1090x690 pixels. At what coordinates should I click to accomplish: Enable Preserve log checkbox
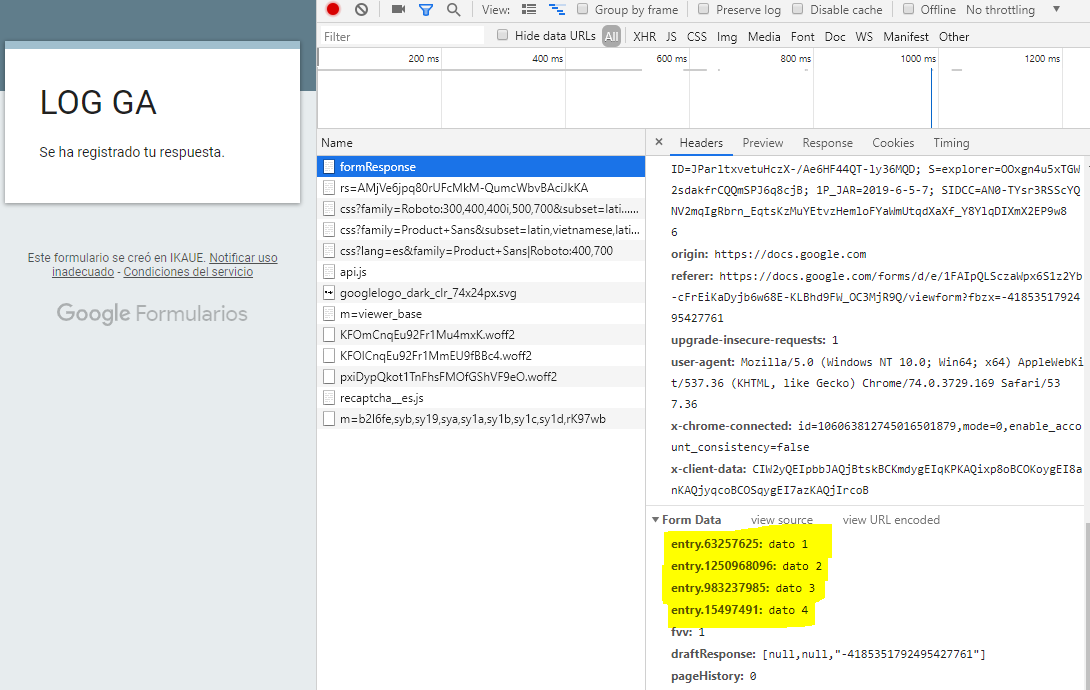[x=703, y=9]
